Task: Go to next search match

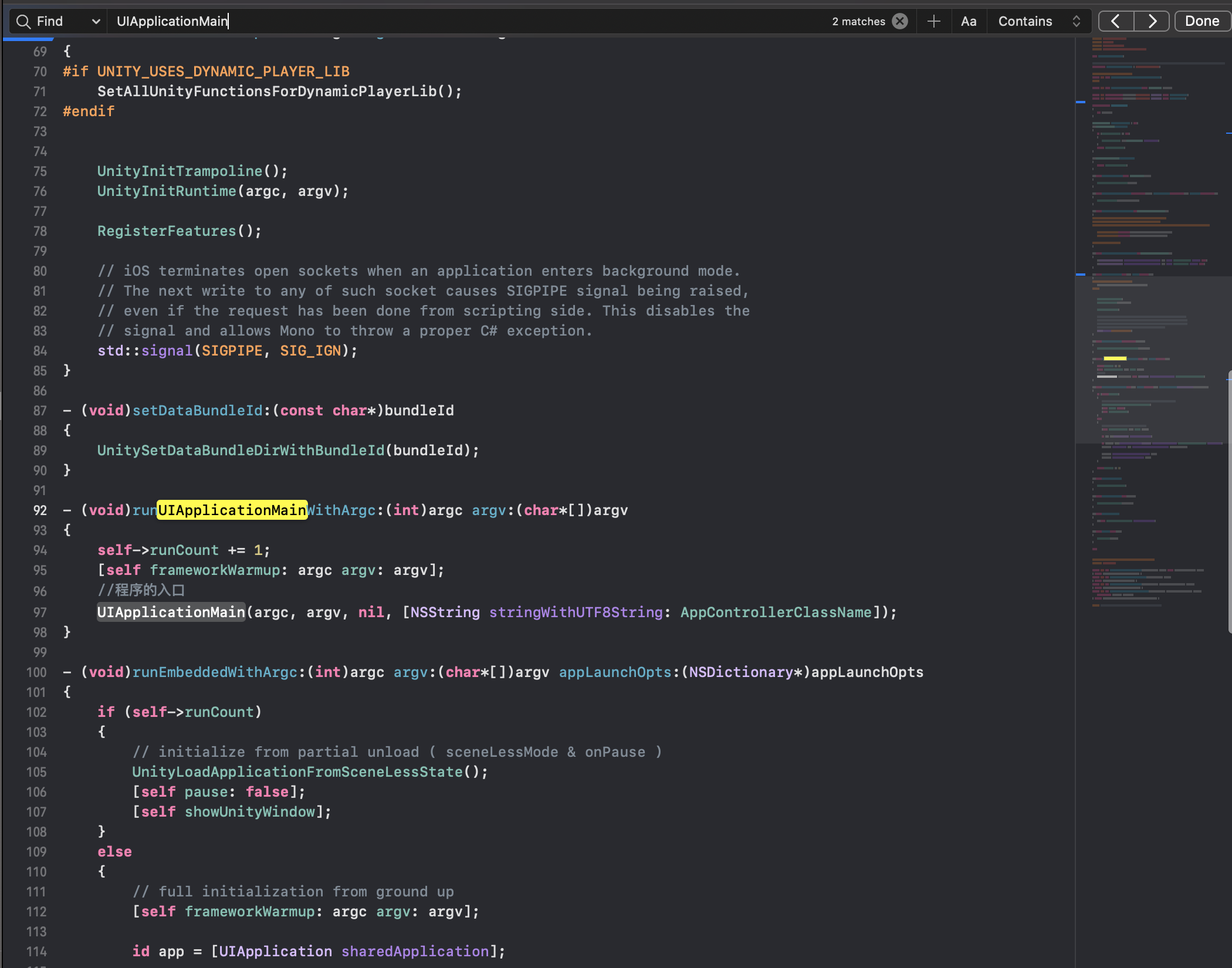Action: pos(1152,22)
